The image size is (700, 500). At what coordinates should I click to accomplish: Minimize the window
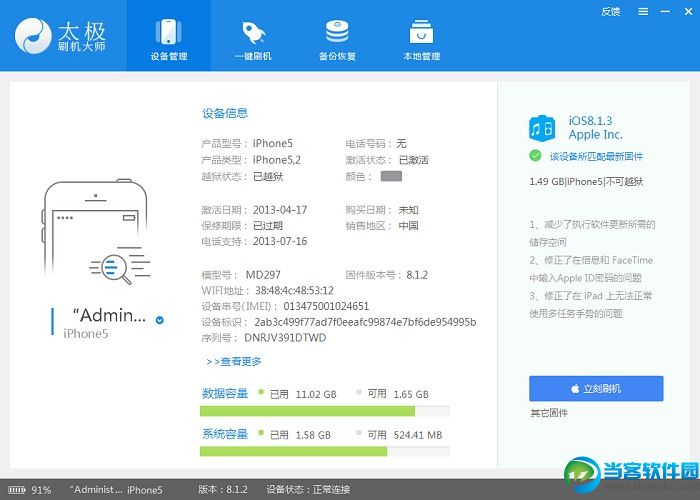coord(666,12)
